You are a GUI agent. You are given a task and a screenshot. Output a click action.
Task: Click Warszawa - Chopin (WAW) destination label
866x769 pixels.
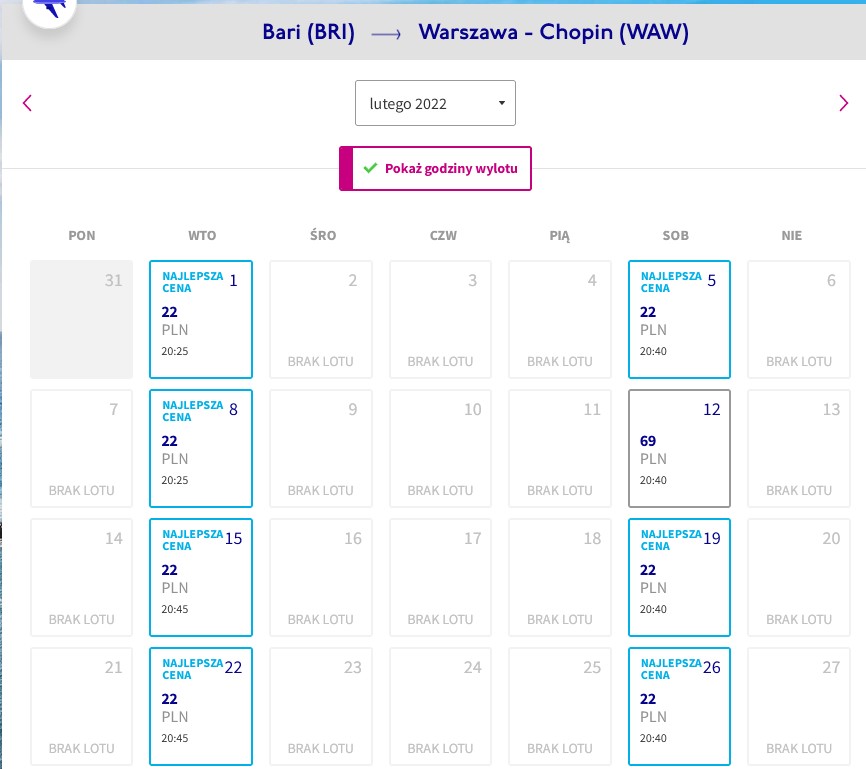click(x=553, y=32)
